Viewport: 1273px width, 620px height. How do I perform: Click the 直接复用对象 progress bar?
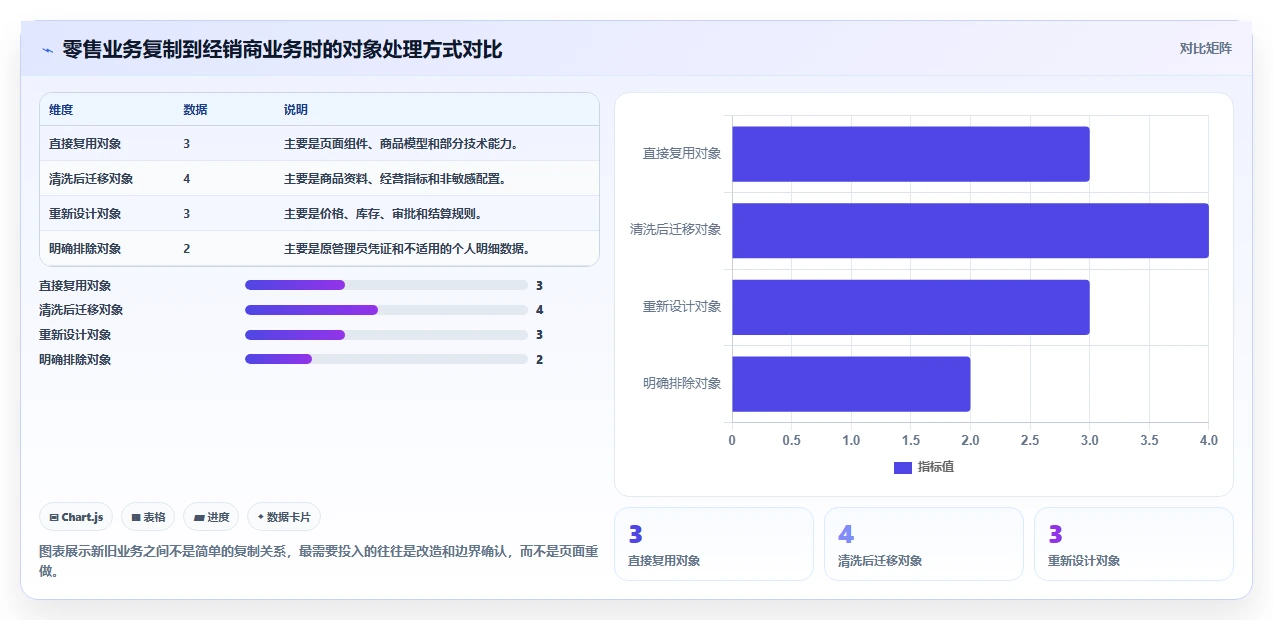pos(386,285)
